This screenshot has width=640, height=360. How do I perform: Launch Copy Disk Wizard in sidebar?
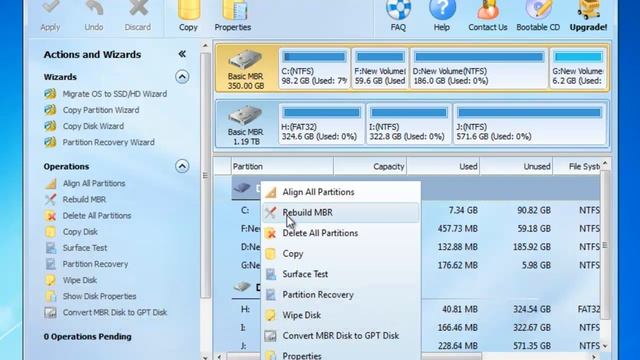click(84, 126)
